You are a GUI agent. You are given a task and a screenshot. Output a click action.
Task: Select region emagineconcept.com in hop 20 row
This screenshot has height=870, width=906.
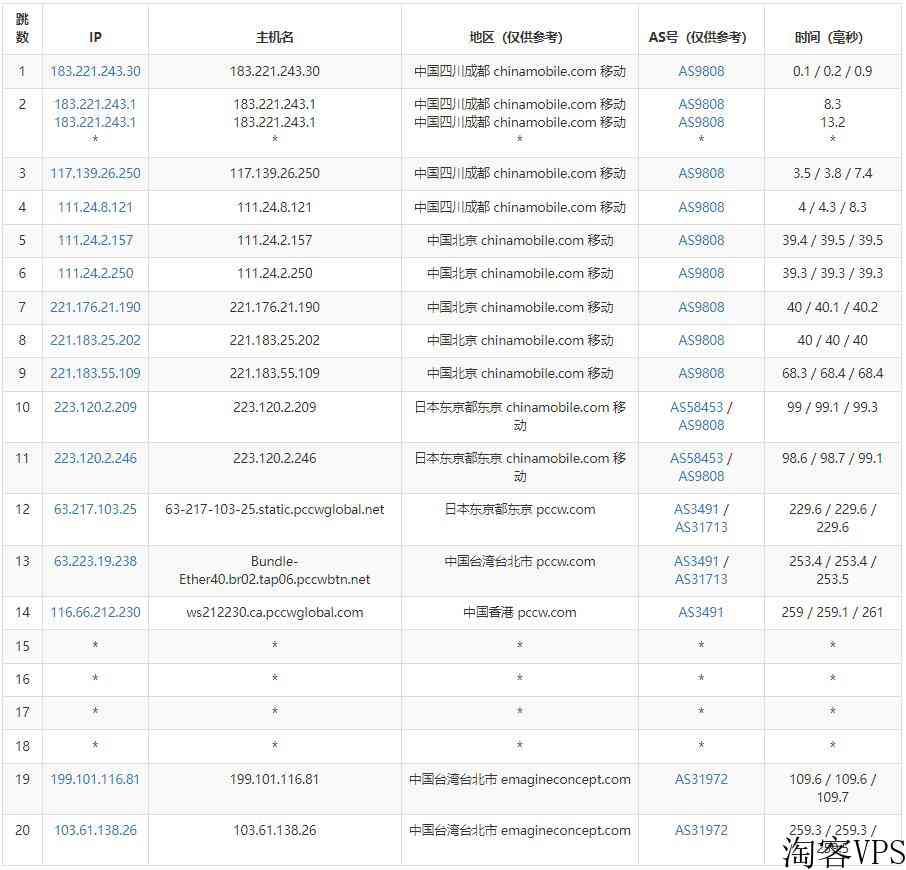pyautogui.click(x=519, y=830)
